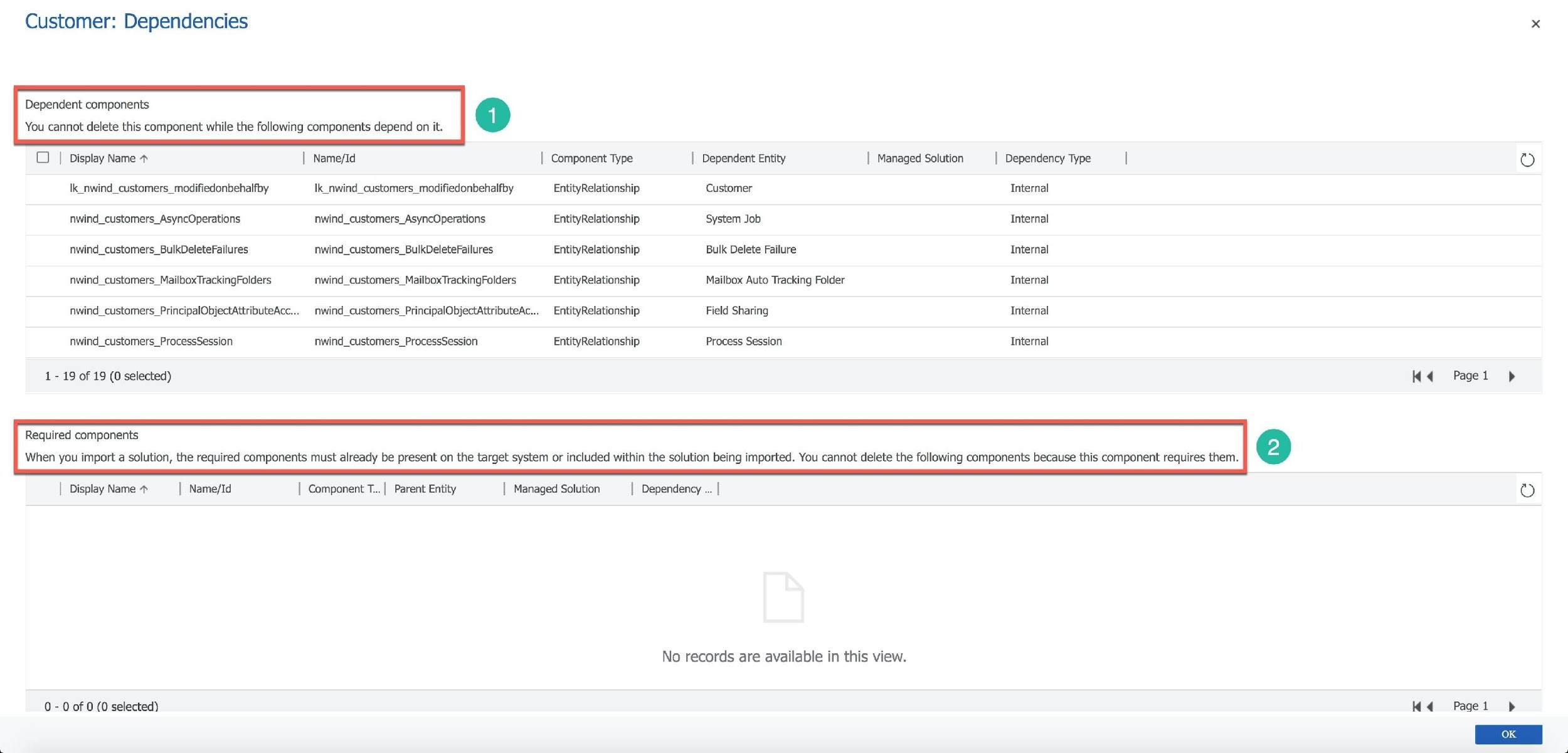1568x753 pixels.
Task: Go to first page of Dependent components
Action: pos(1416,376)
